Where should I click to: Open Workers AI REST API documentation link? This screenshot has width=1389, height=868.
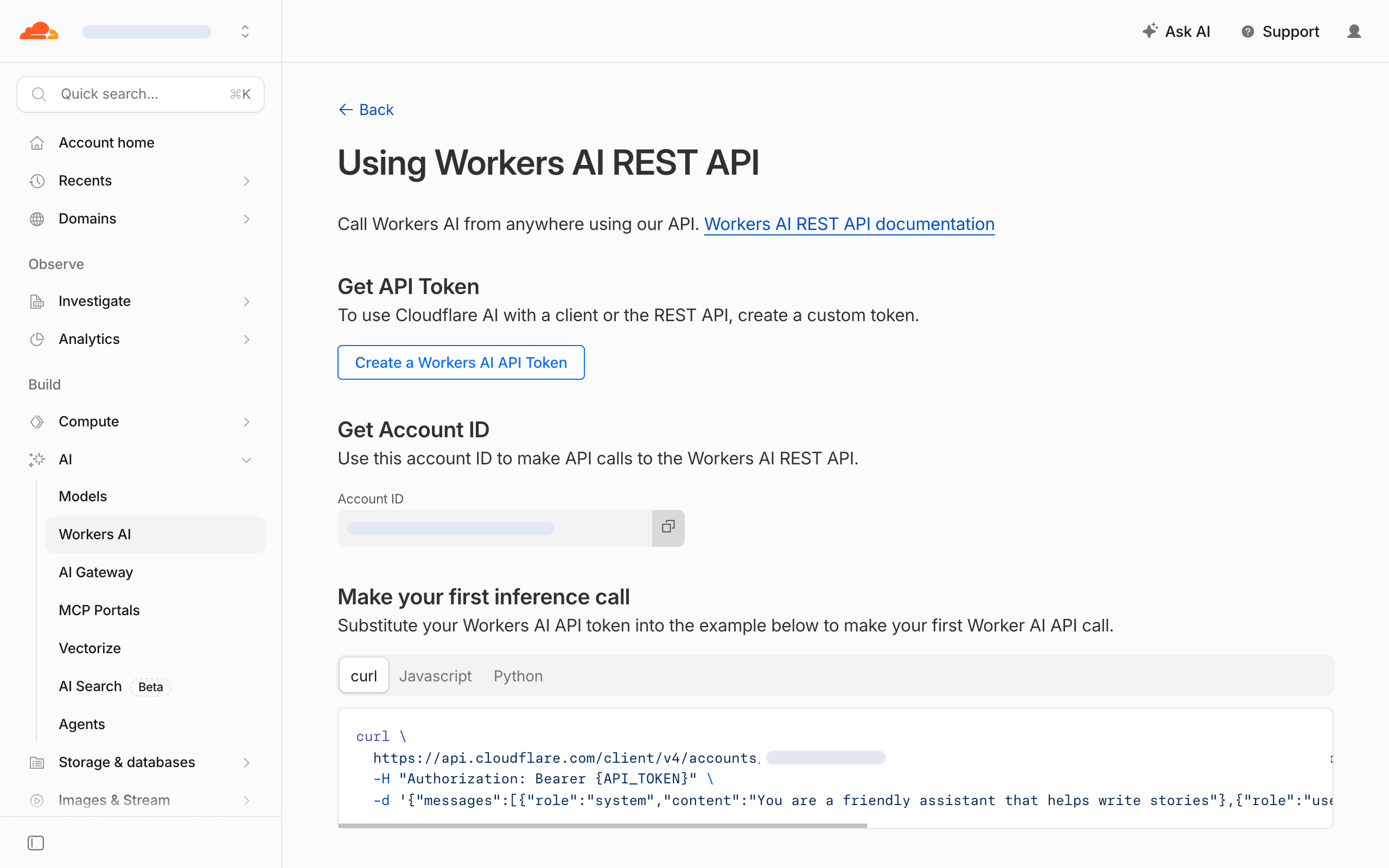pyautogui.click(x=849, y=224)
